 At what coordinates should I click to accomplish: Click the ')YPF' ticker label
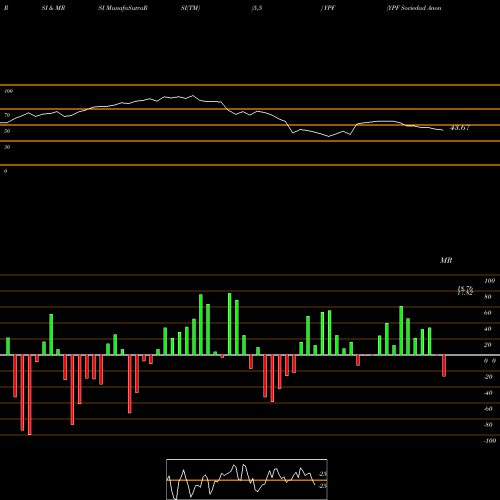(328, 8)
